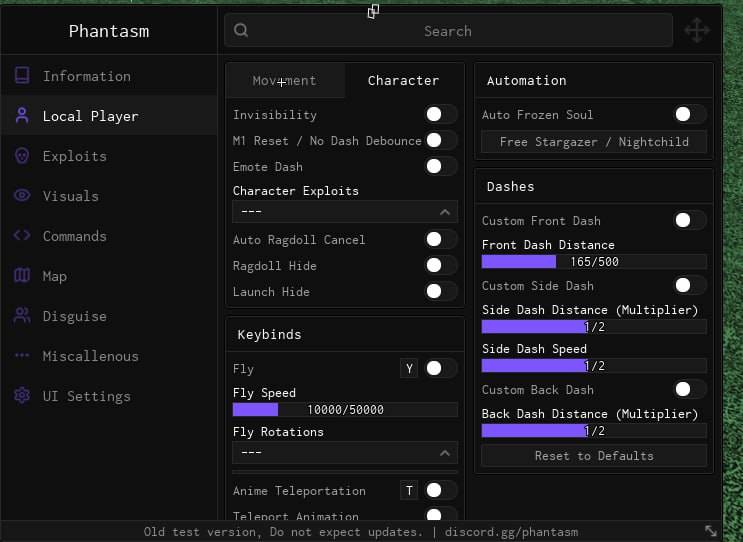The height and width of the screenshot is (542, 743).
Task: Open Commands section
Action: (x=109, y=235)
